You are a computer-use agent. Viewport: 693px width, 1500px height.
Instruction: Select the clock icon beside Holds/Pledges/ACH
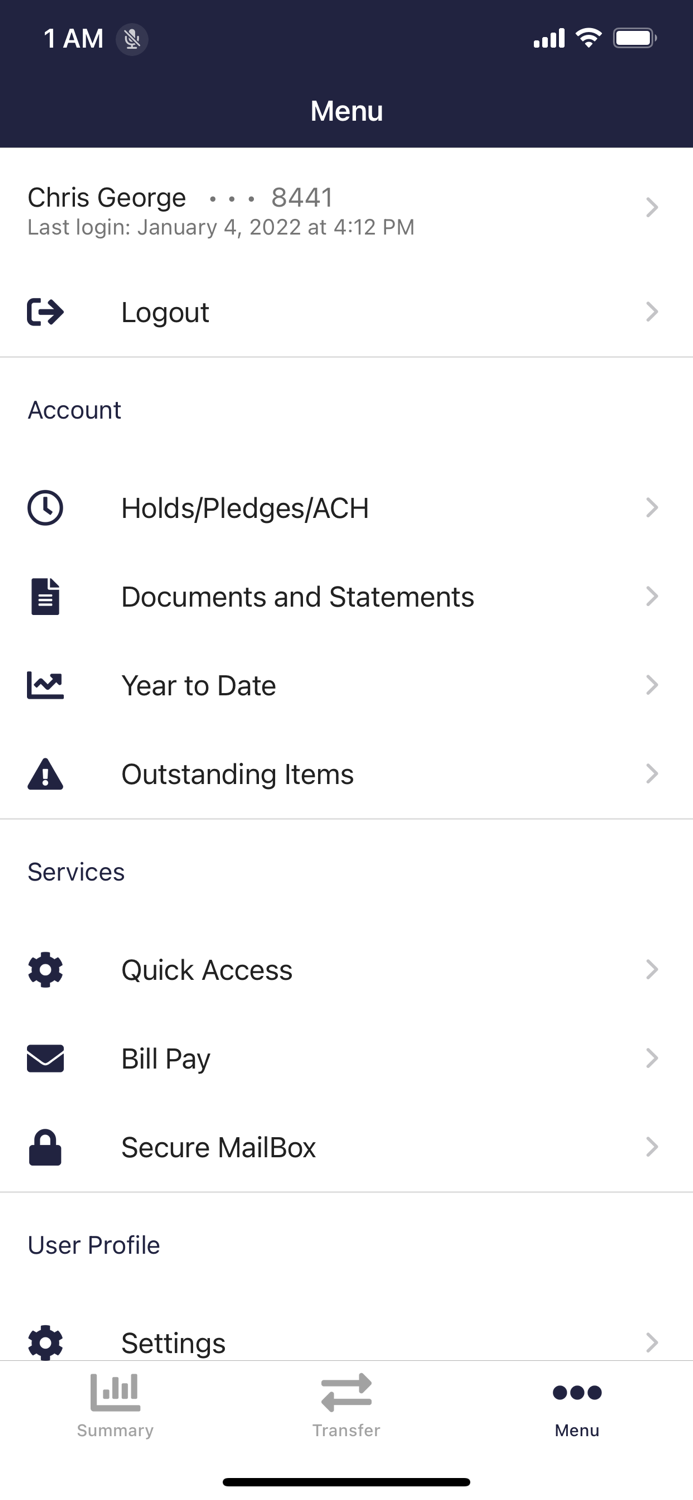point(45,508)
